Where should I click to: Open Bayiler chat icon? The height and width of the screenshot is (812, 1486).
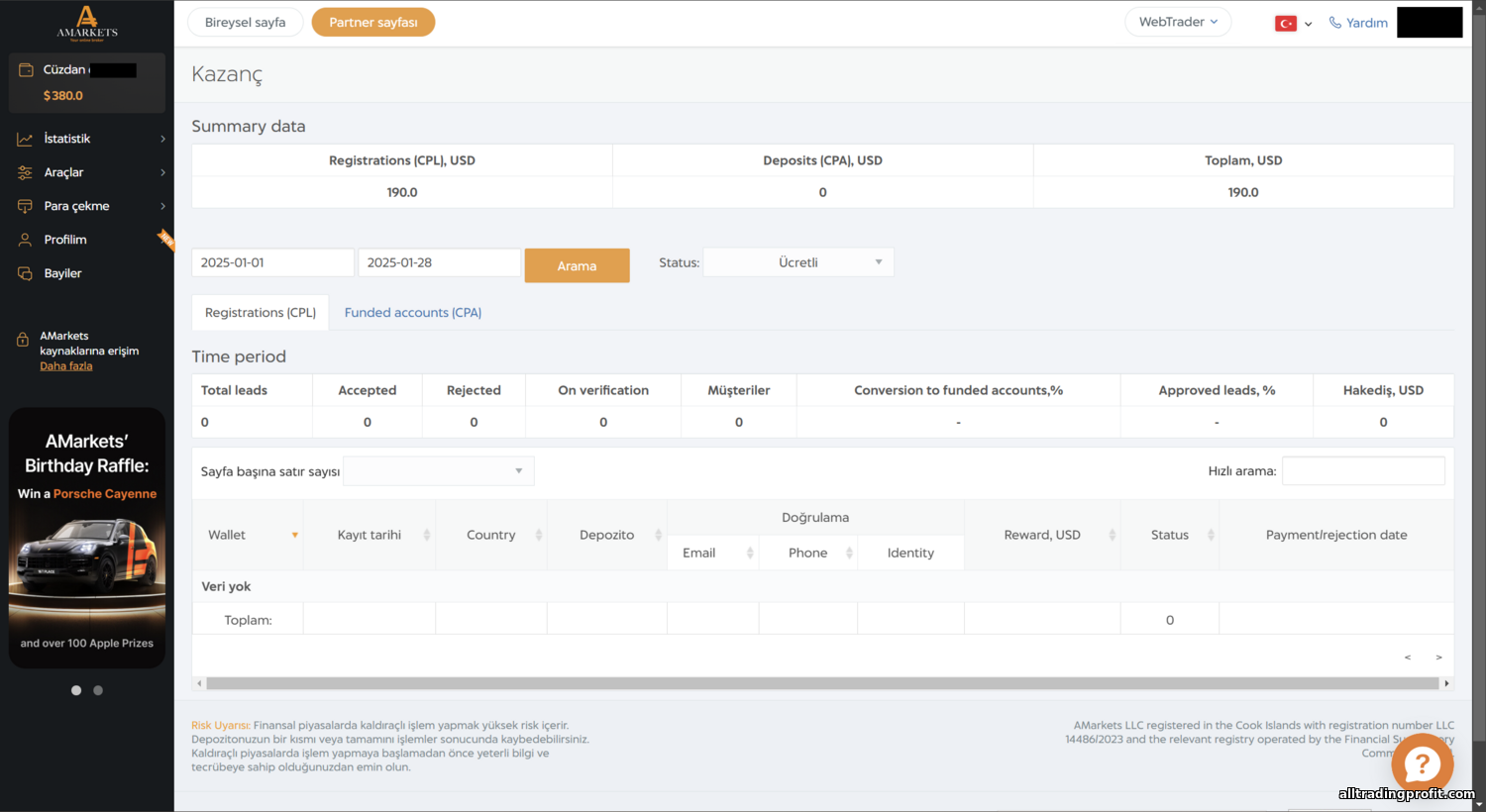[x=25, y=273]
